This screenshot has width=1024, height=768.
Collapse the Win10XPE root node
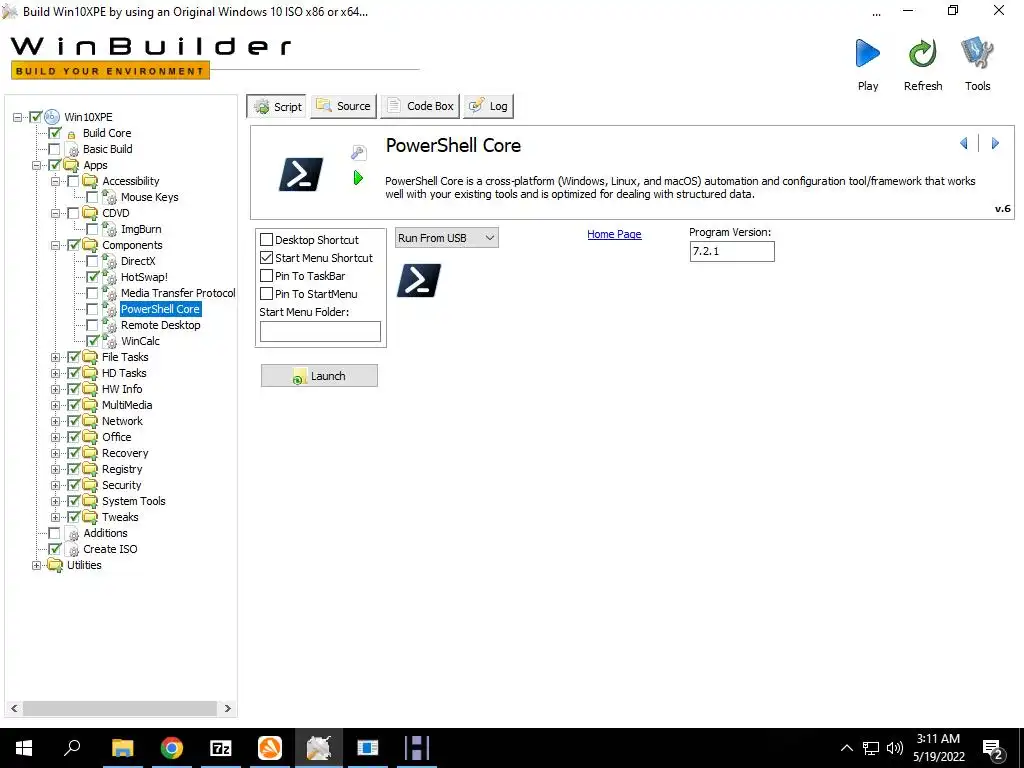click(x=18, y=118)
